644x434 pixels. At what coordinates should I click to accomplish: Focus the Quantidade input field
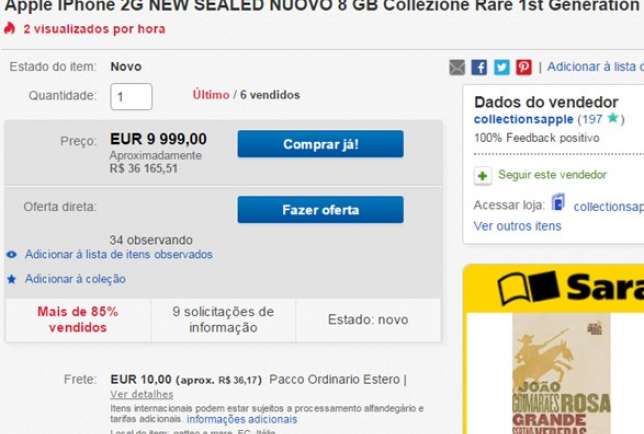click(131, 97)
